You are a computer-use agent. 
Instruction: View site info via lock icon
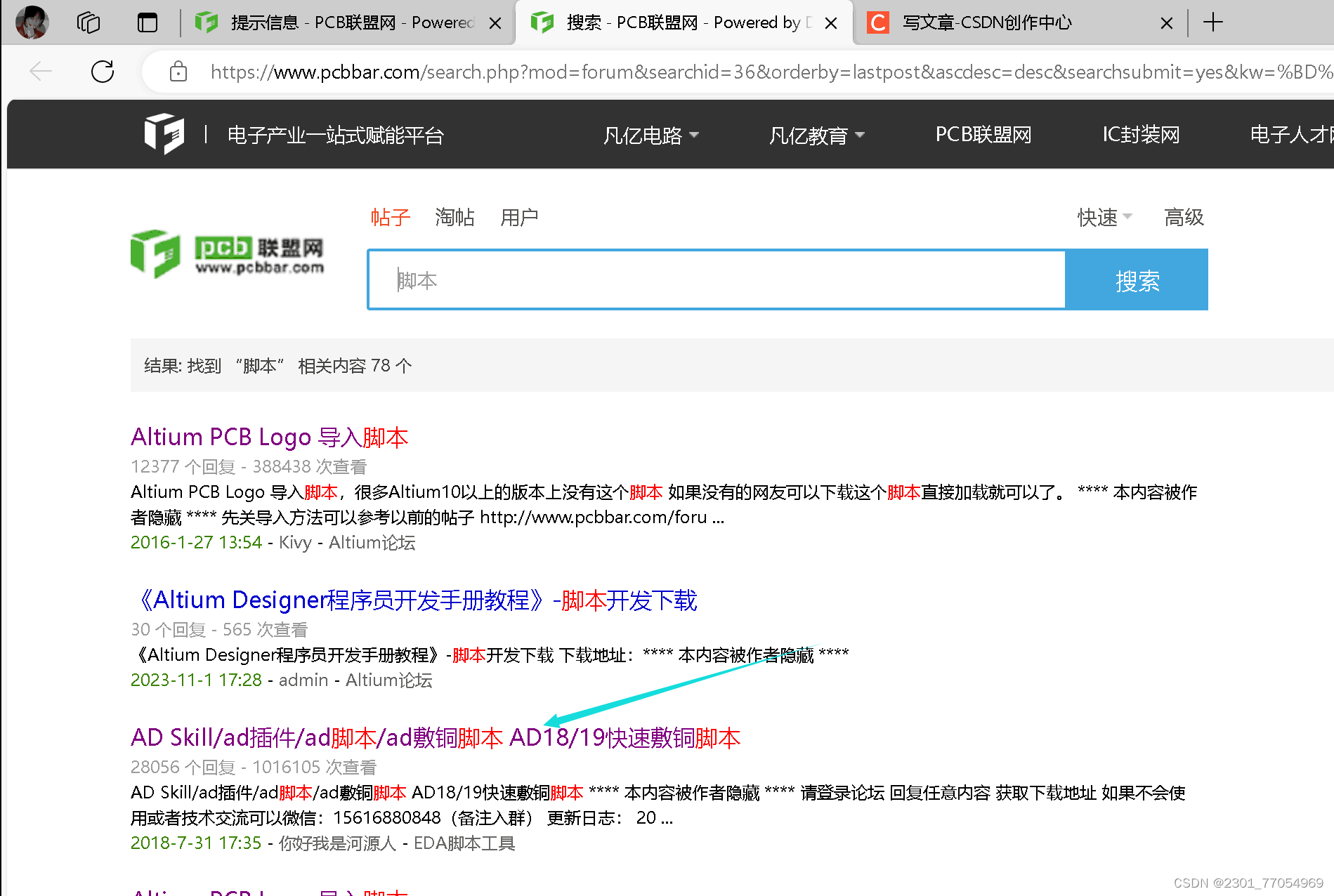click(178, 72)
